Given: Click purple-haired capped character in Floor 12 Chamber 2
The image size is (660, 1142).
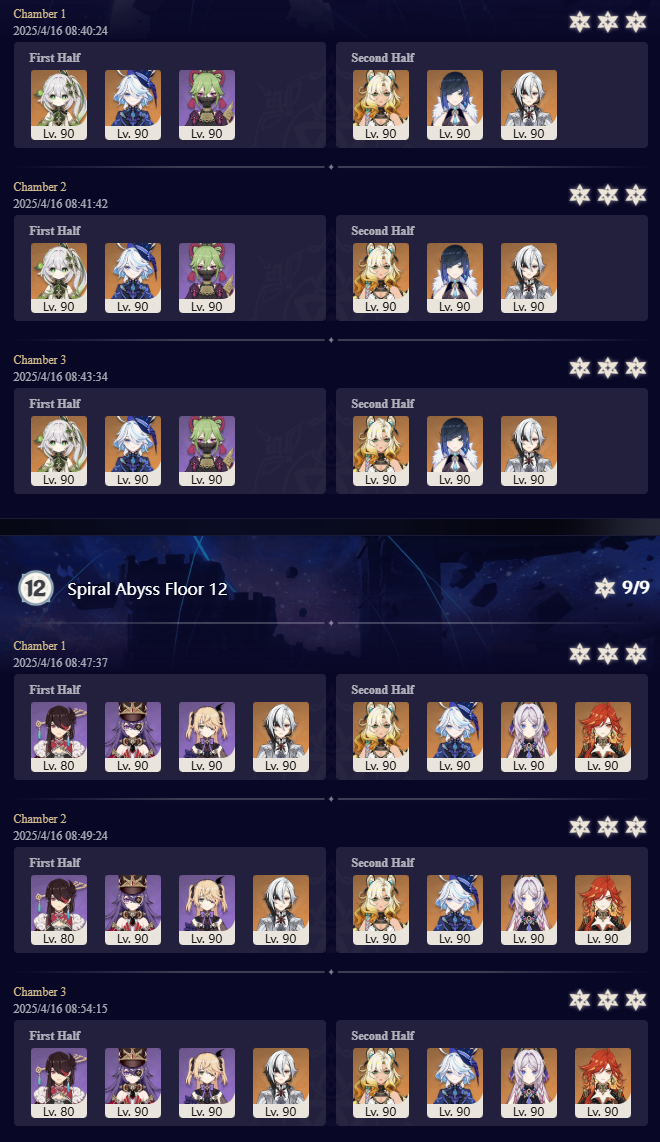Looking at the screenshot, I should coord(133,910).
